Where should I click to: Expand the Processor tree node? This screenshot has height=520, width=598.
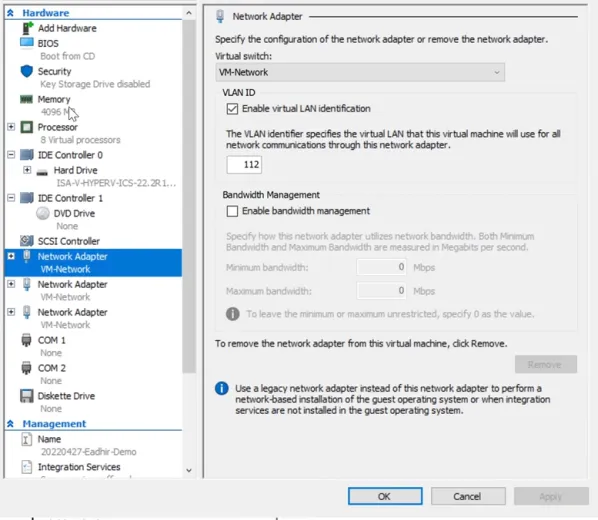click(11, 127)
